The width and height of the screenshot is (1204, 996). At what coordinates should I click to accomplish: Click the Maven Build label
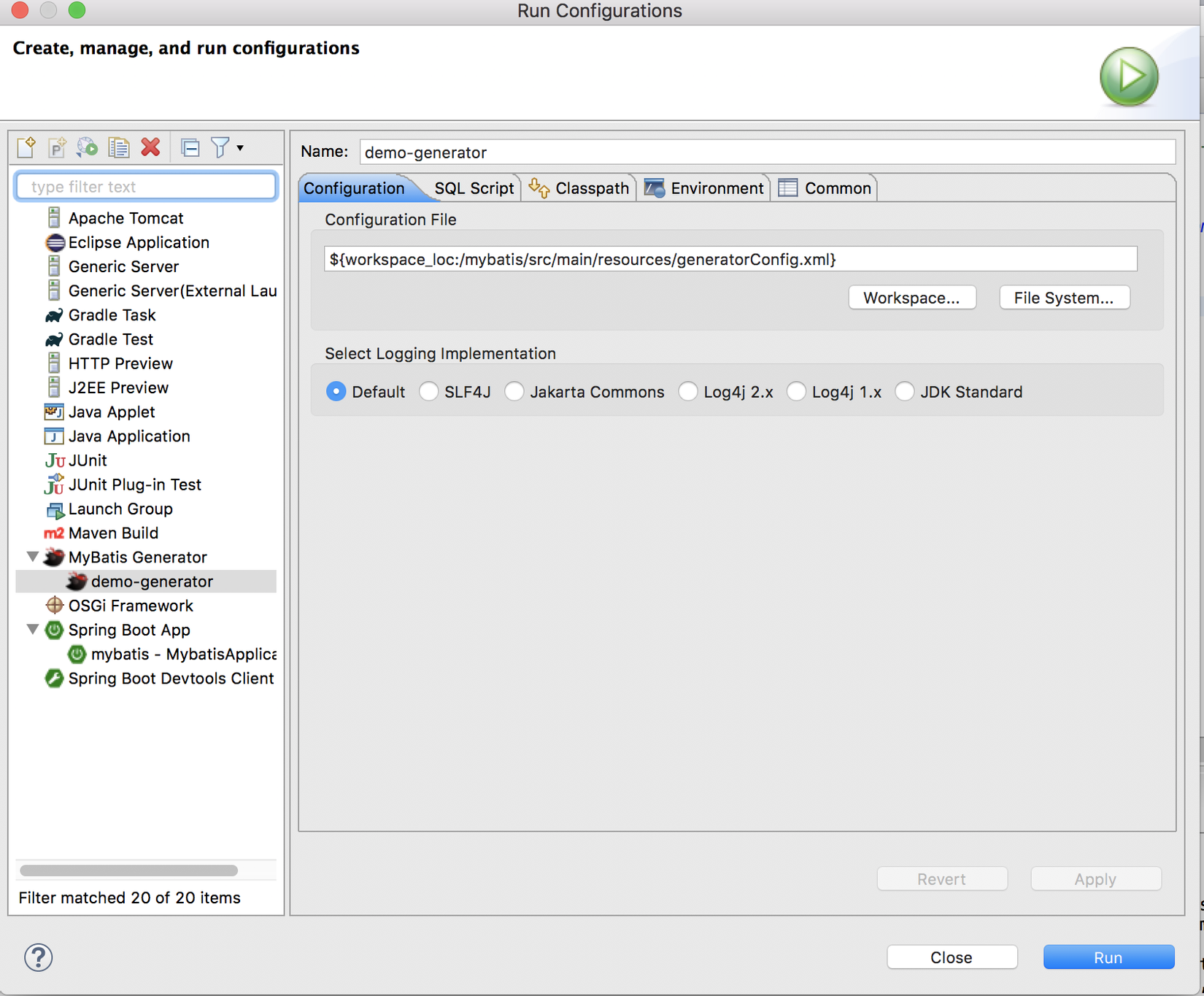tap(113, 533)
